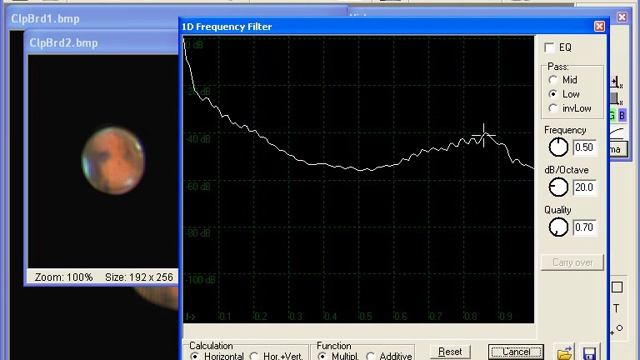Save filter settings floppy icon

589,353
